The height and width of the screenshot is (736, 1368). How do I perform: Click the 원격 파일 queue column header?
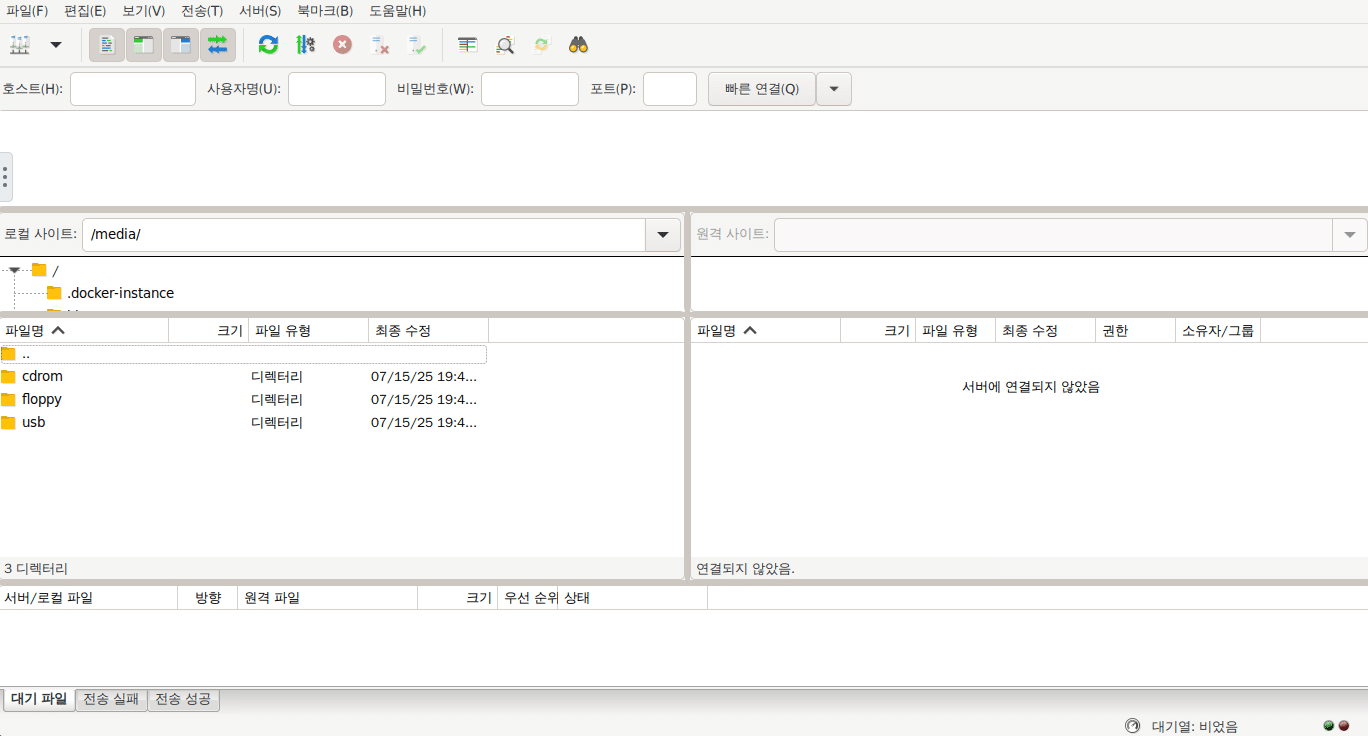328,598
